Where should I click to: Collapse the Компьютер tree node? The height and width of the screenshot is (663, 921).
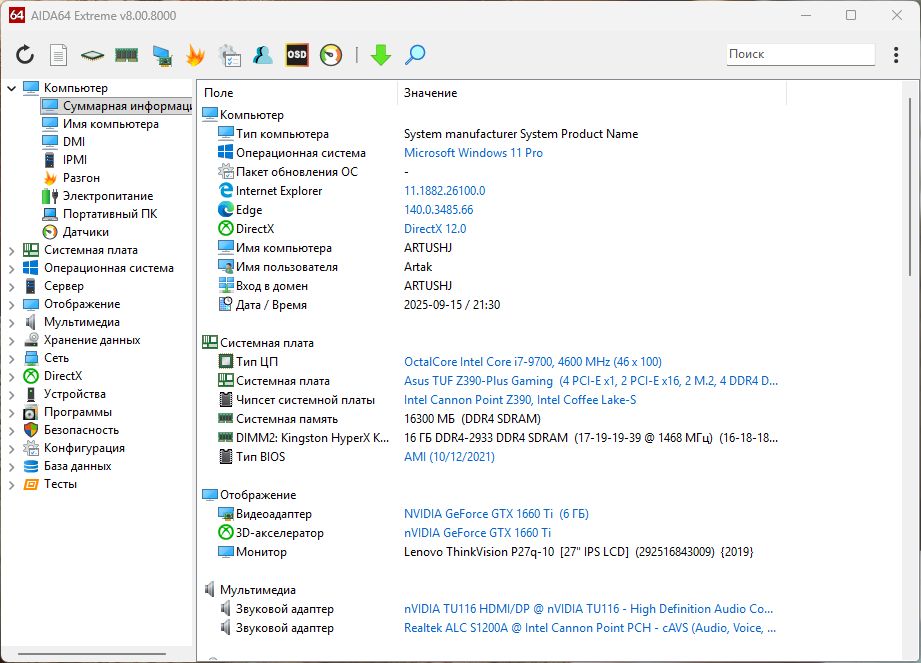[11, 88]
